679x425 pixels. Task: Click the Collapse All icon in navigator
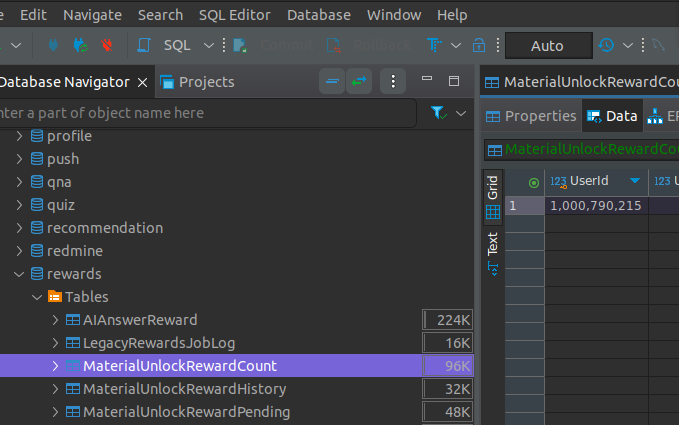click(x=332, y=82)
